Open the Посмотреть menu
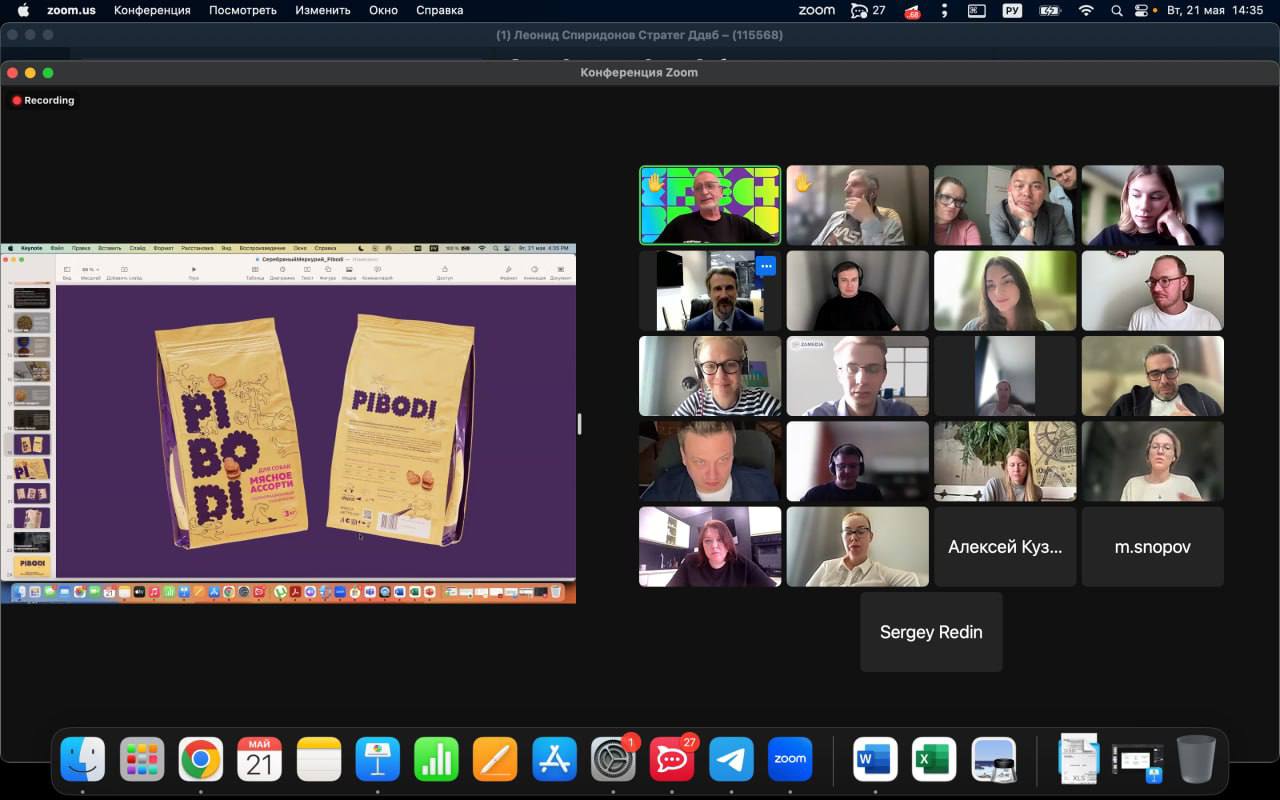The width and height of the screenshot is (1280, 800). (243, 10)
